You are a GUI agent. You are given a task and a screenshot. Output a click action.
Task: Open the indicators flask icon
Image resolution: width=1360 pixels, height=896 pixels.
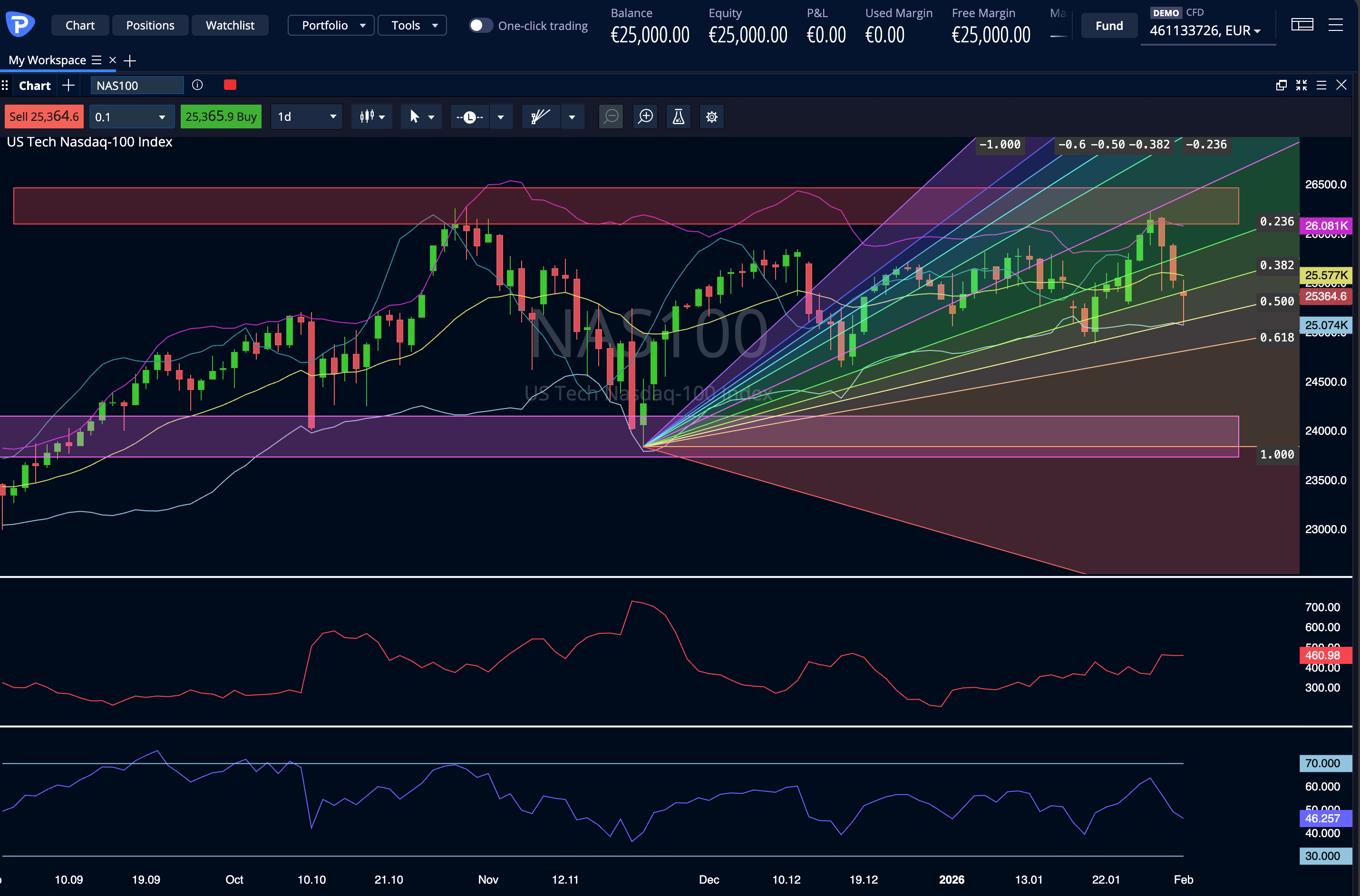point(678,117)
